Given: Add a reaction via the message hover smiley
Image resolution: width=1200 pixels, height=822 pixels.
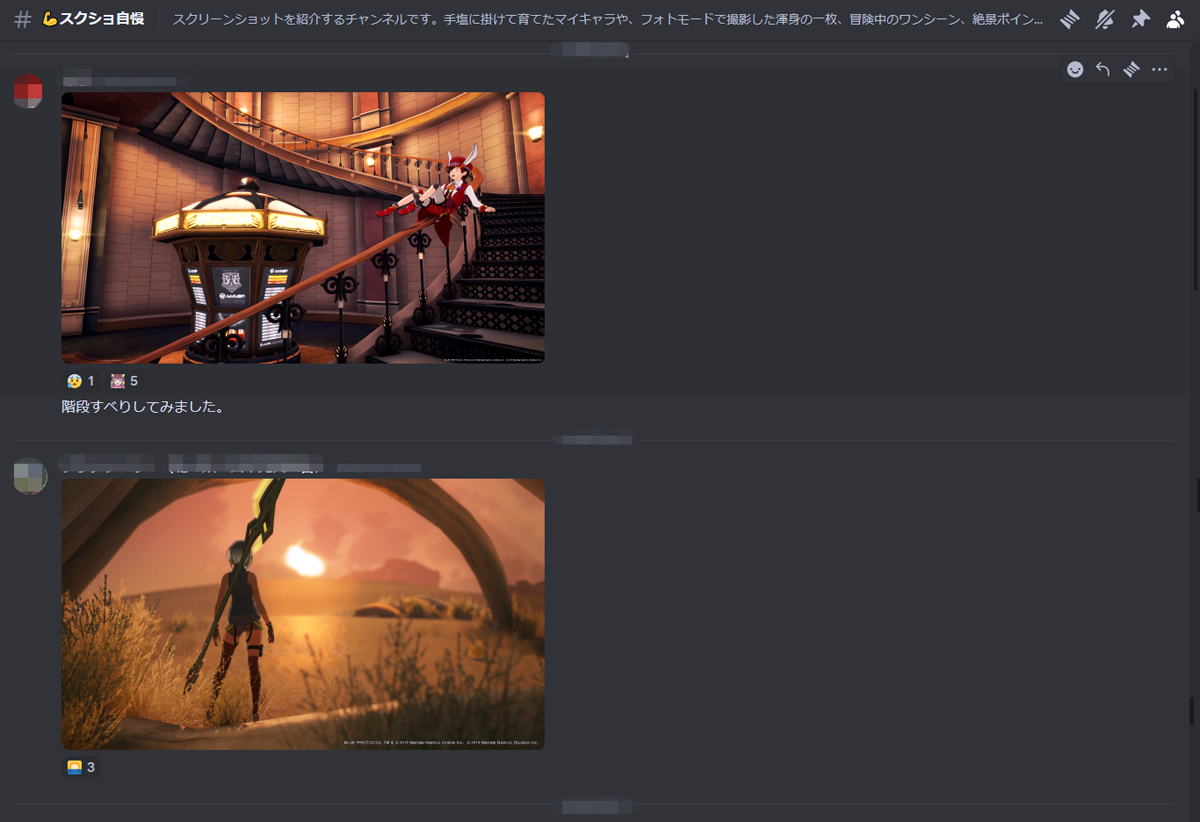Looking at the screenshot, I should [1075, 69].
